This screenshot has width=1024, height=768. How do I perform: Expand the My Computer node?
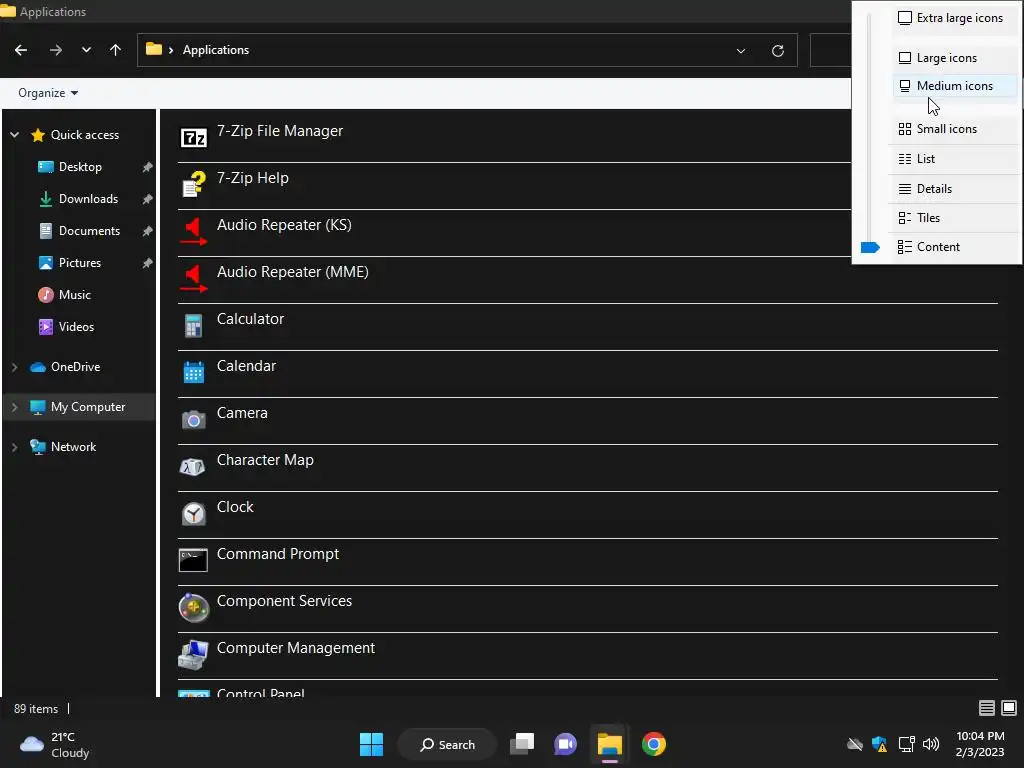14,407
